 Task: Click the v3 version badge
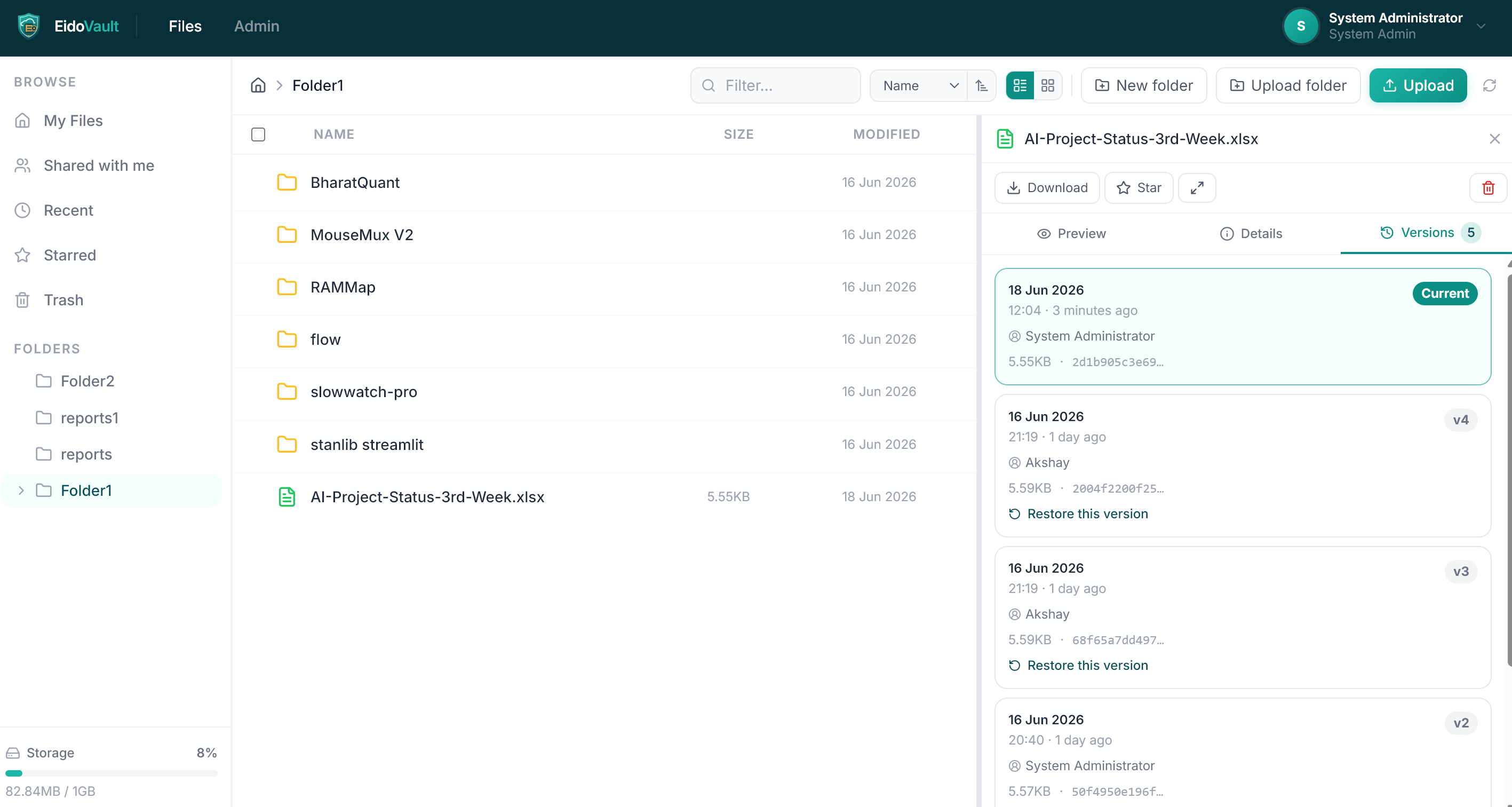(1460, 572)
